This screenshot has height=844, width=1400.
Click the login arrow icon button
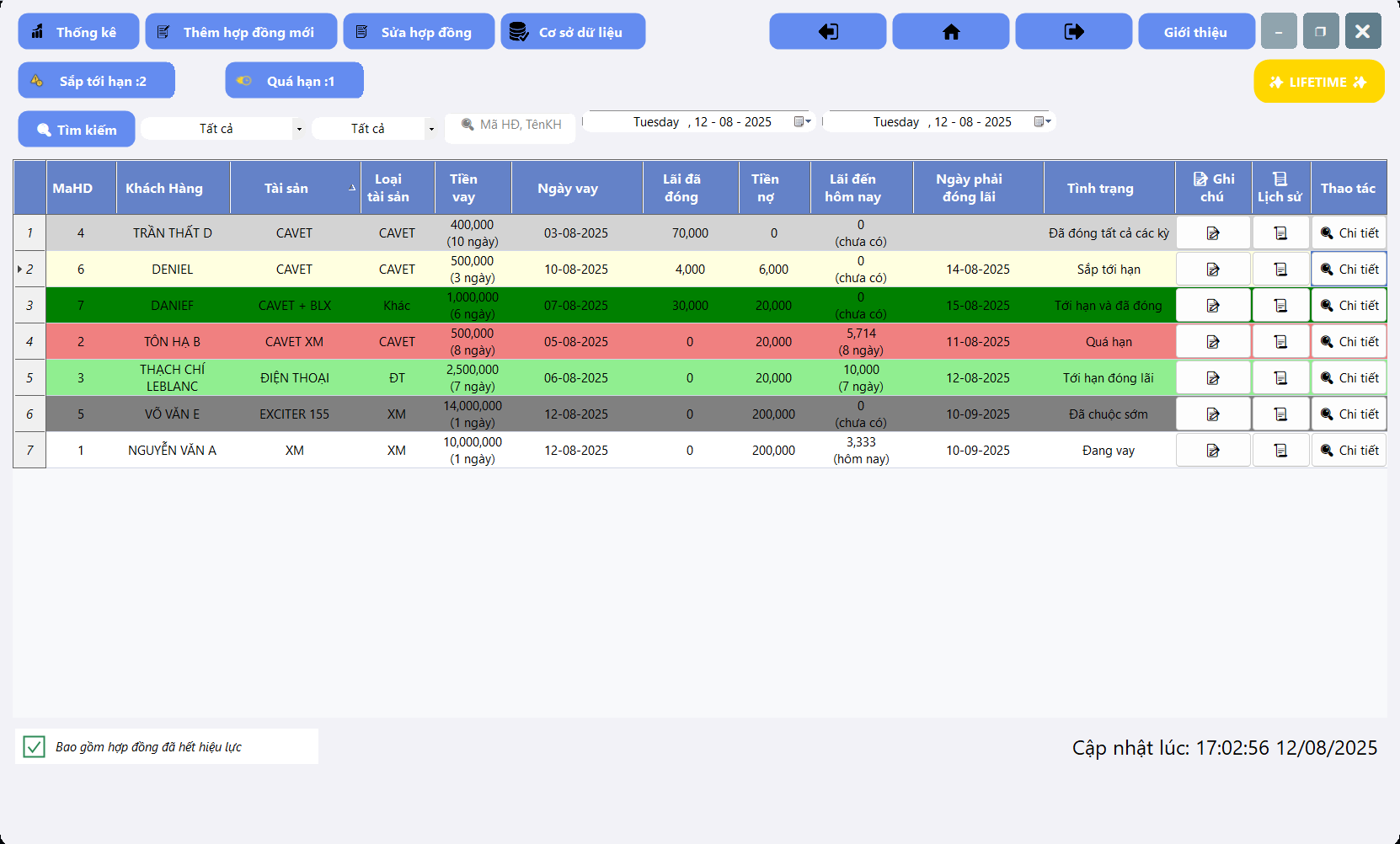coord(827,32)
